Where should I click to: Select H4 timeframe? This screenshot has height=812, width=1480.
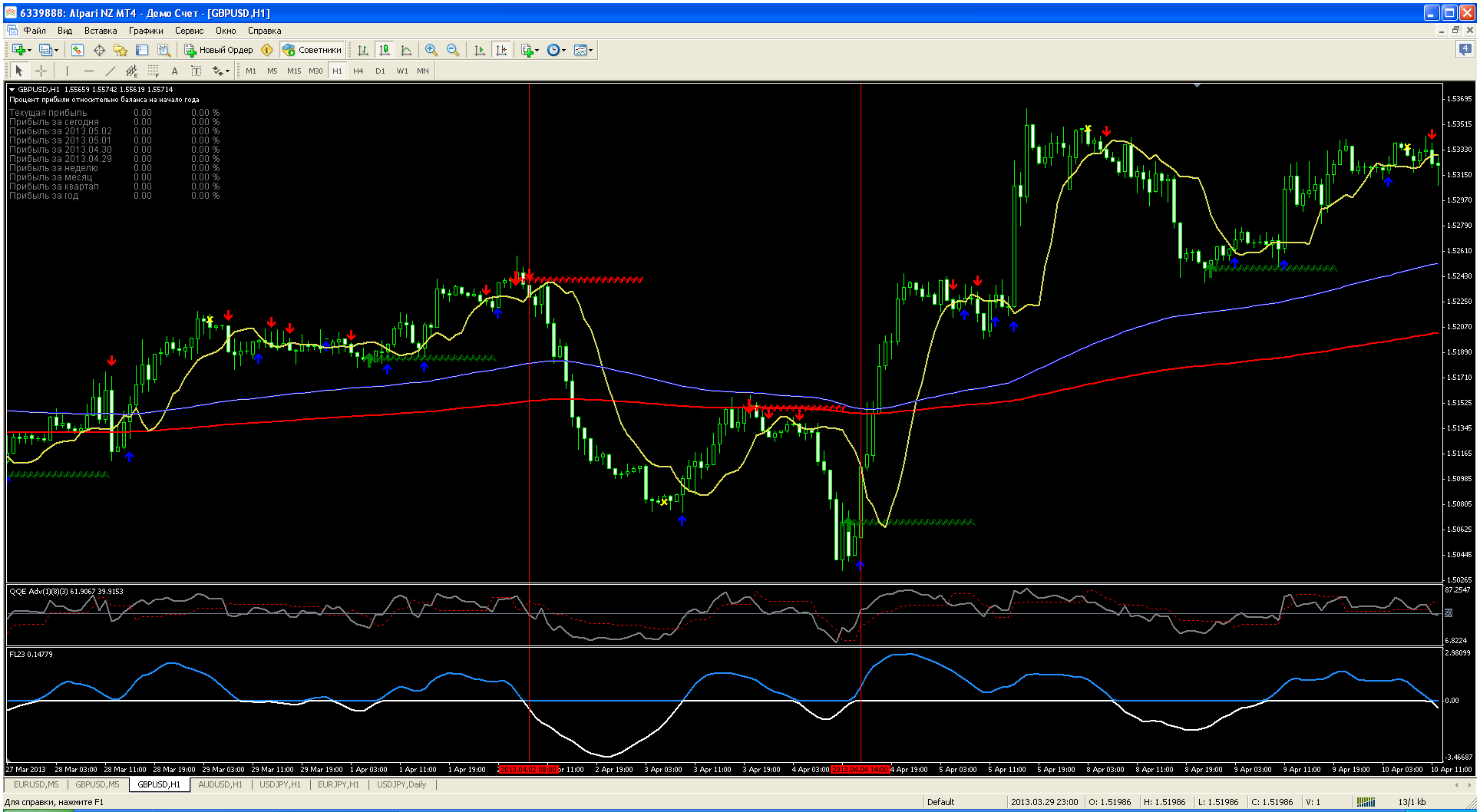coord(358,71)
